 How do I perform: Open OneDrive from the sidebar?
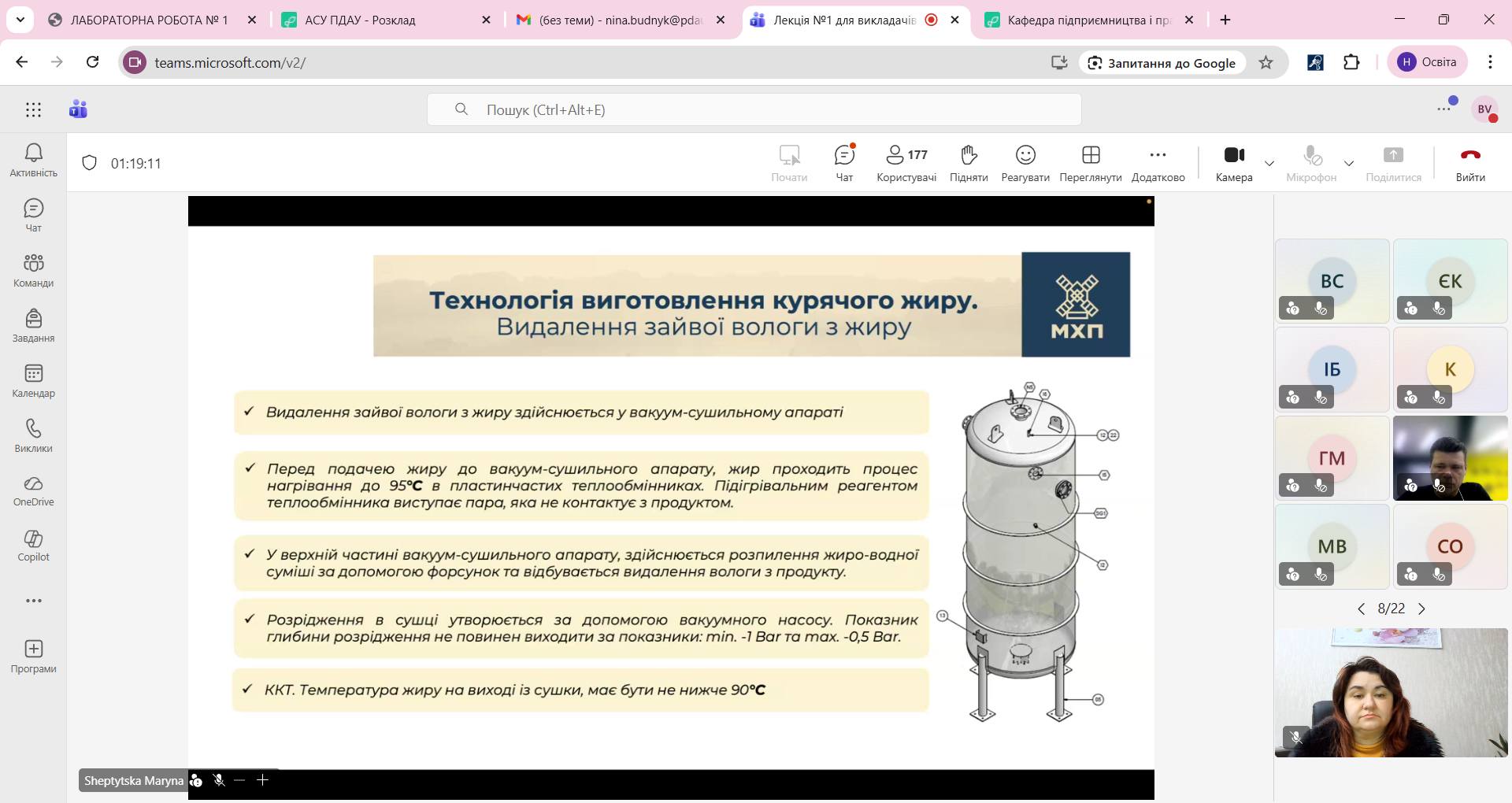pyautogui.click(x=33, y=490)
